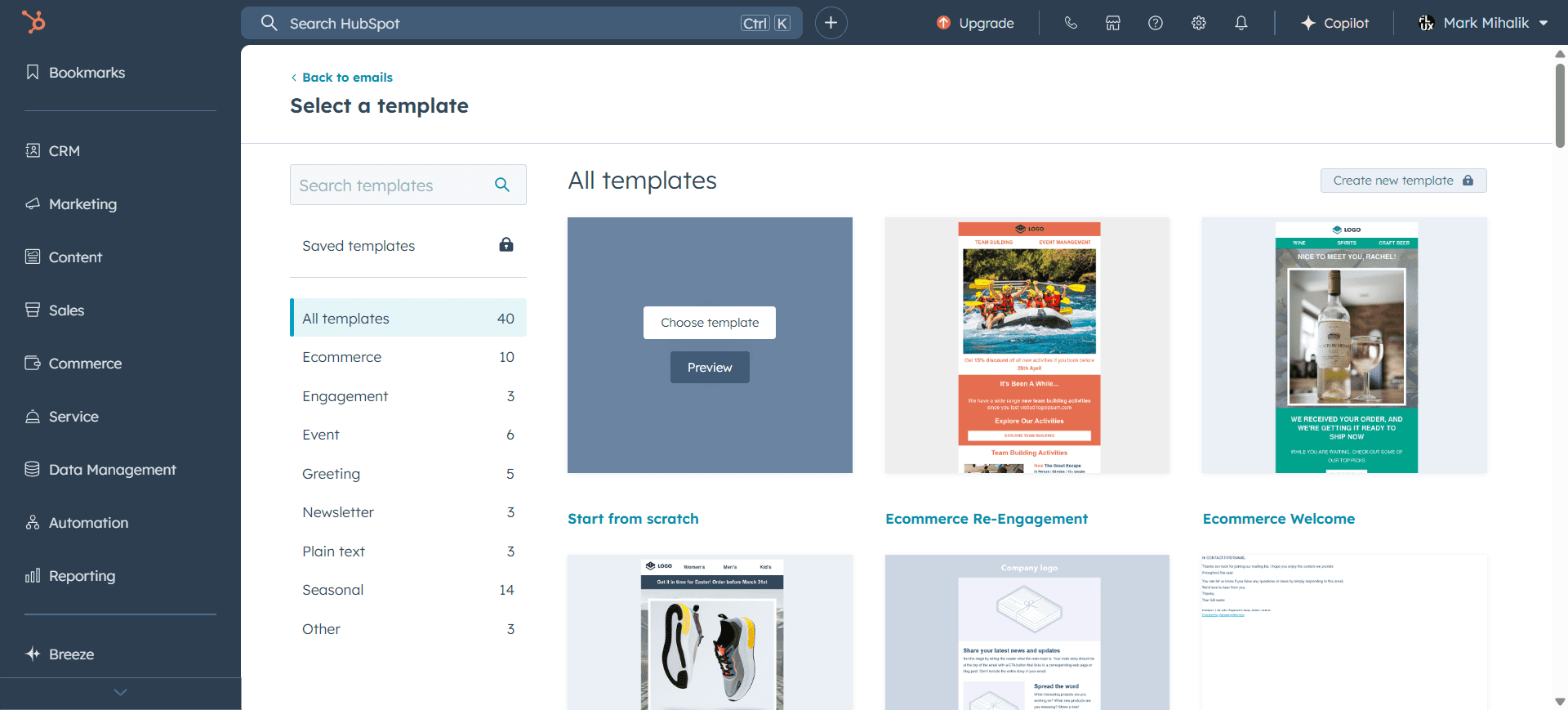This screenshot has height=710, width=1568.
Task: Select the All templates category
Action: (x=408, y=318)
